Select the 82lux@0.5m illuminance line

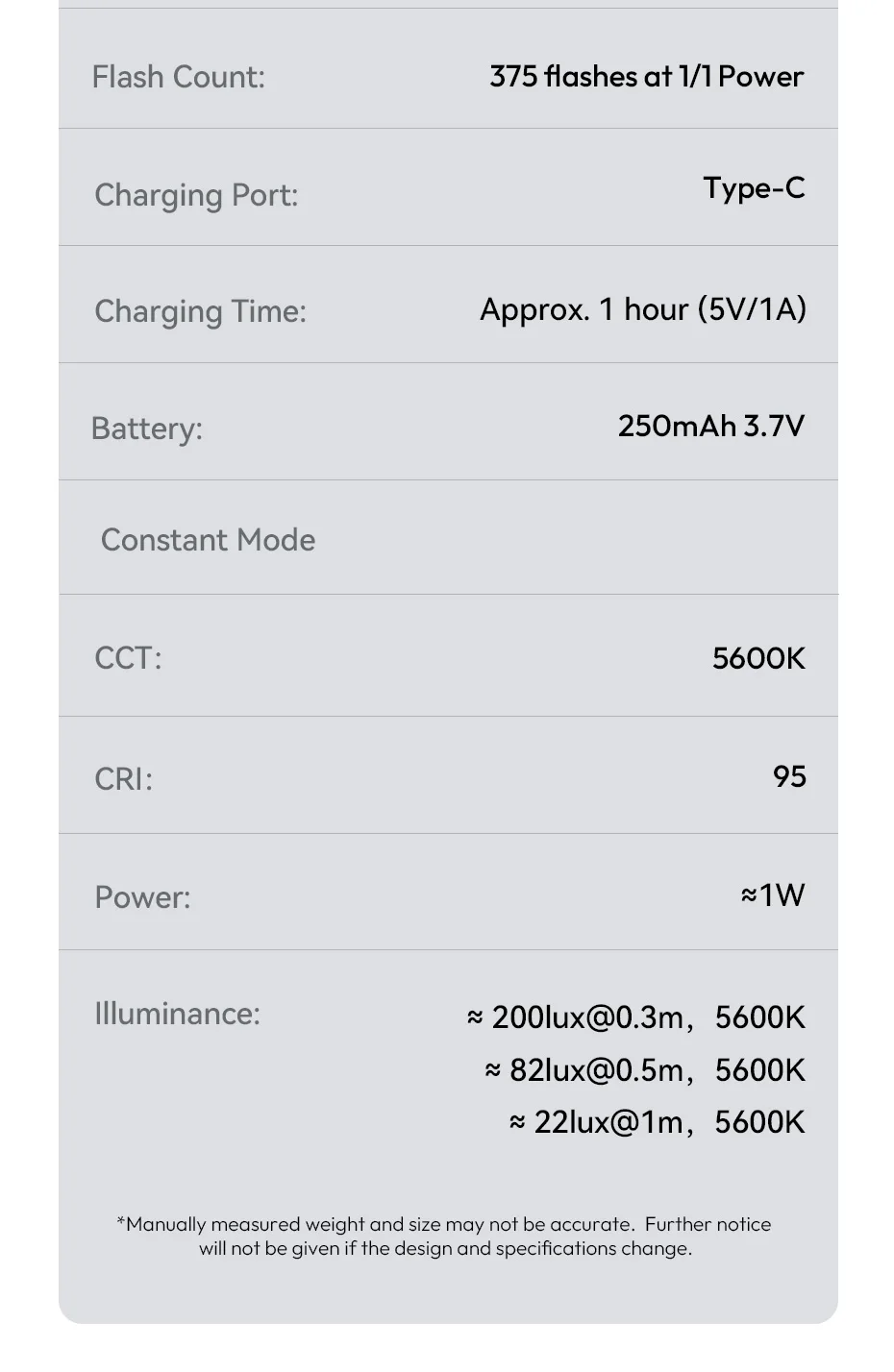coord(644,1070)
